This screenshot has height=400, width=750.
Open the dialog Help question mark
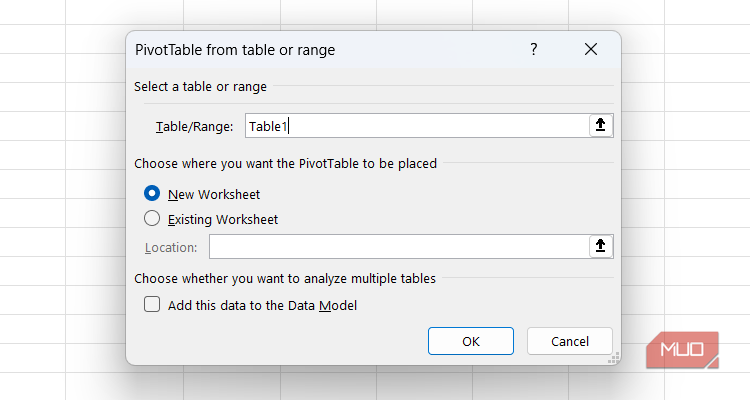point(534,49)
